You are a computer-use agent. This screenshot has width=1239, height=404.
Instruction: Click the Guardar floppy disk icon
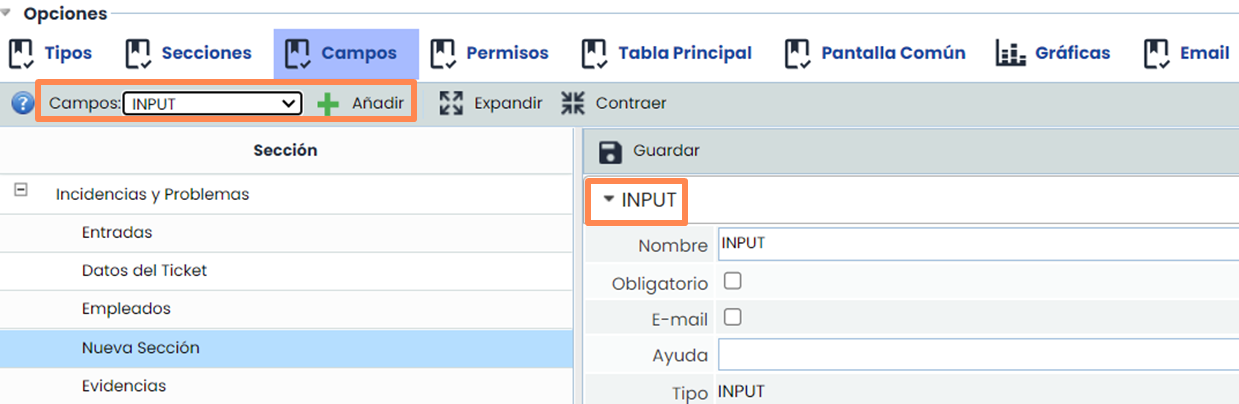608,152
